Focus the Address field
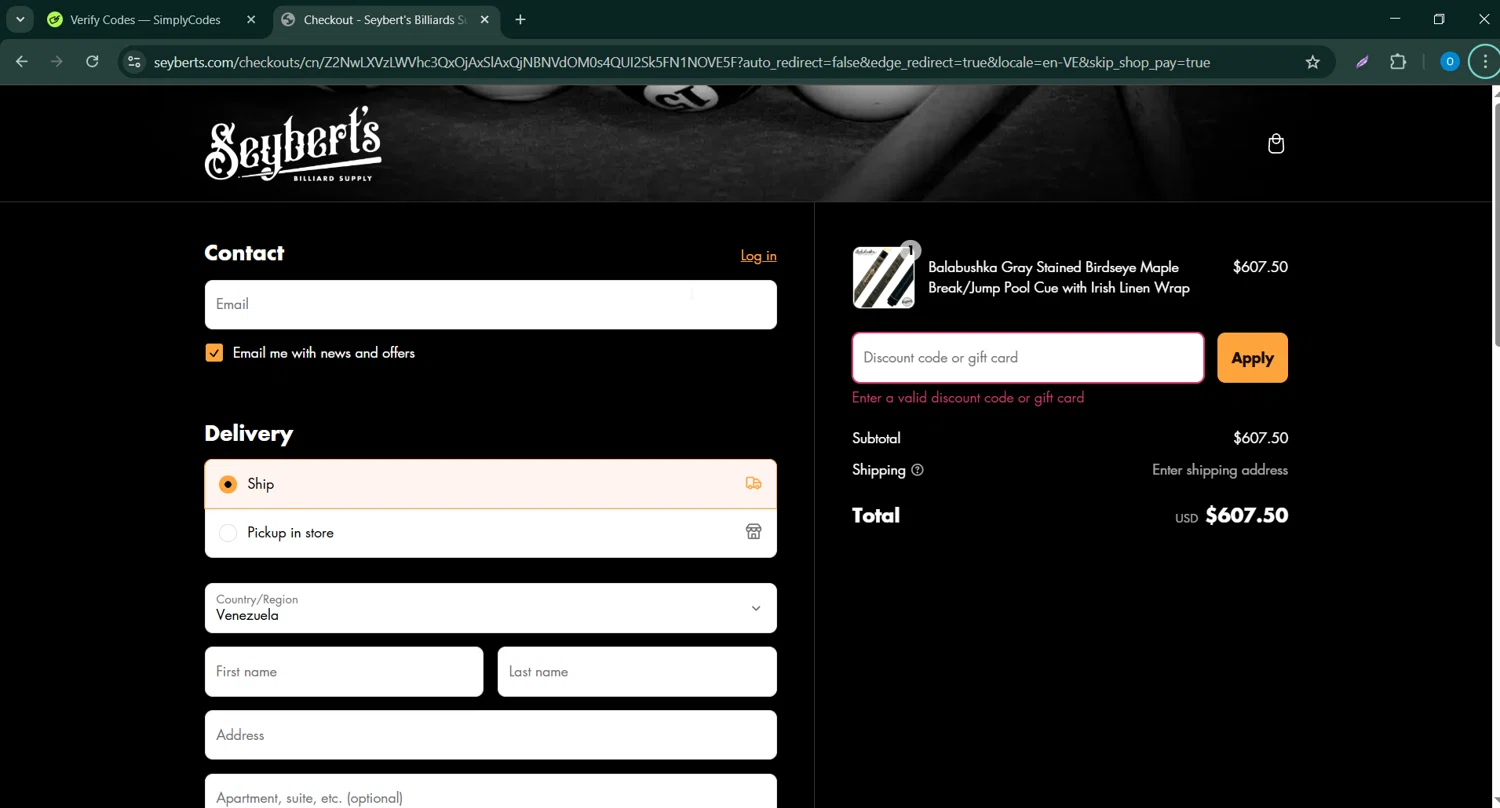1500x808 pixels. [x=490, y=735]
